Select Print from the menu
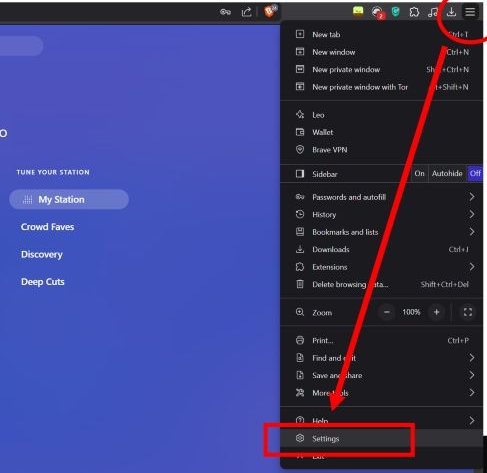487x473 pixels. (x=381, y=340)
